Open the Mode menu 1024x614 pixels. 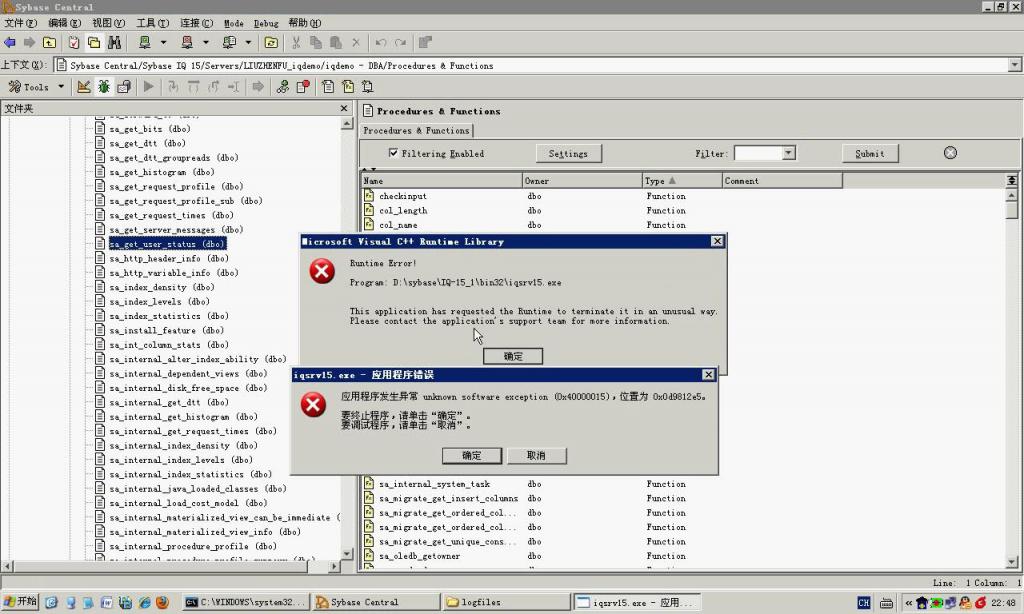[x=234, y=23]
